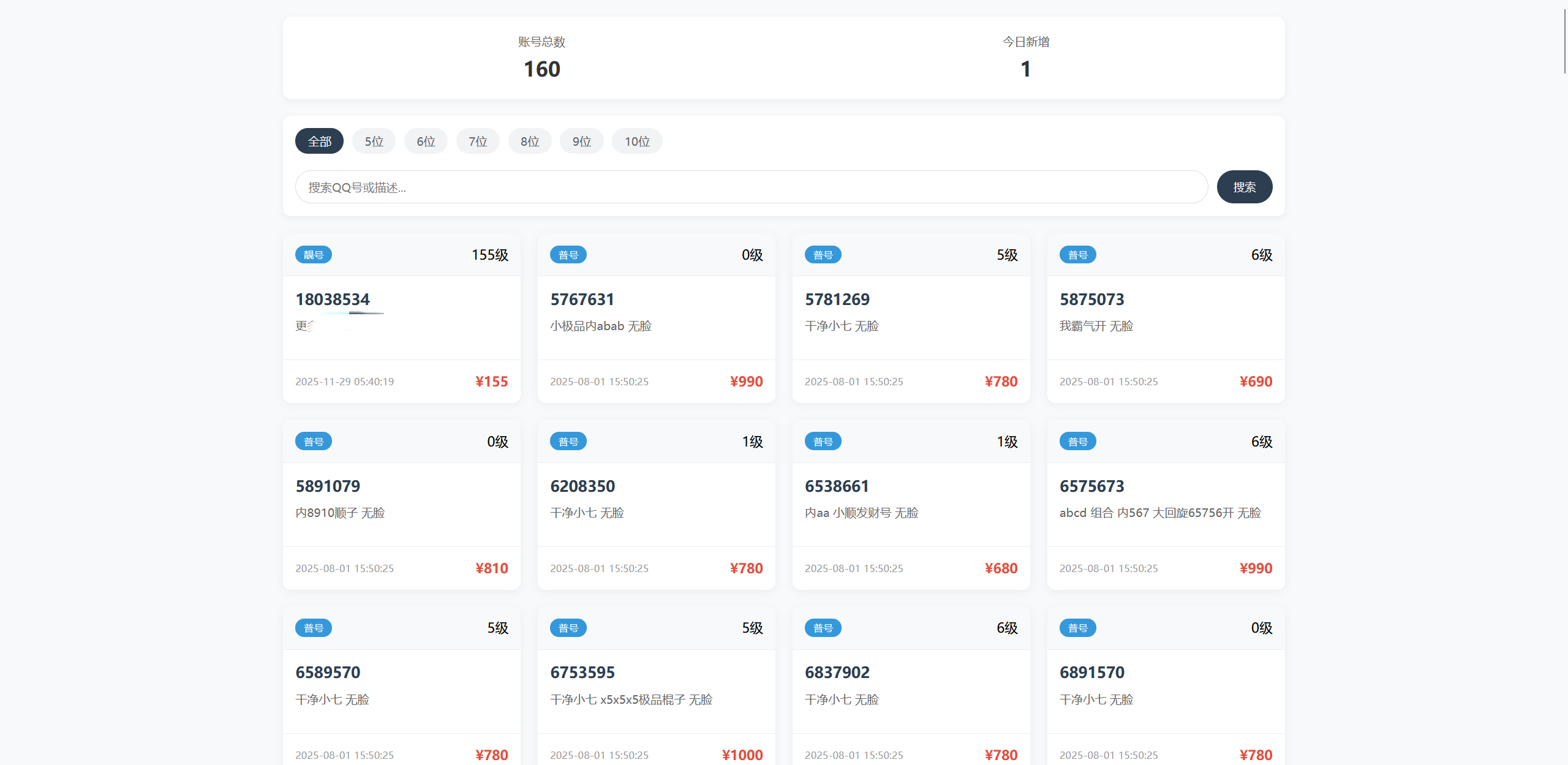Select the 全部 filter tab

coord(319,141)
